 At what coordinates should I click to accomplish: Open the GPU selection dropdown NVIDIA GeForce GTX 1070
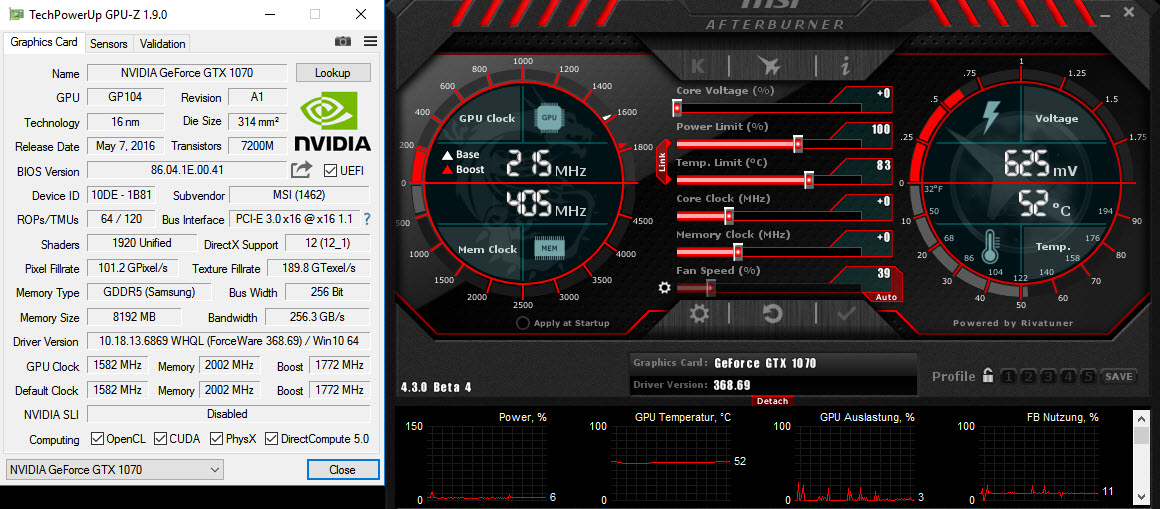click(115, 469)
